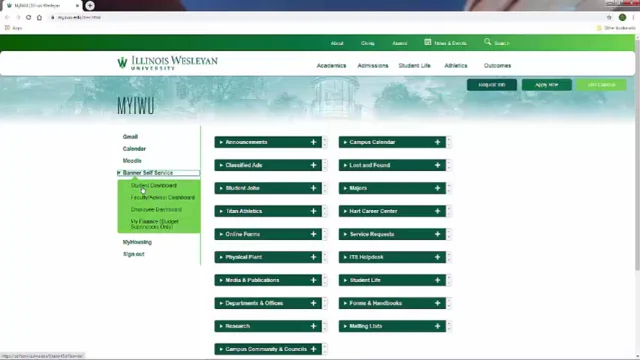
Task: Expand the Titan Athletics section
Action: coord(268,211)
